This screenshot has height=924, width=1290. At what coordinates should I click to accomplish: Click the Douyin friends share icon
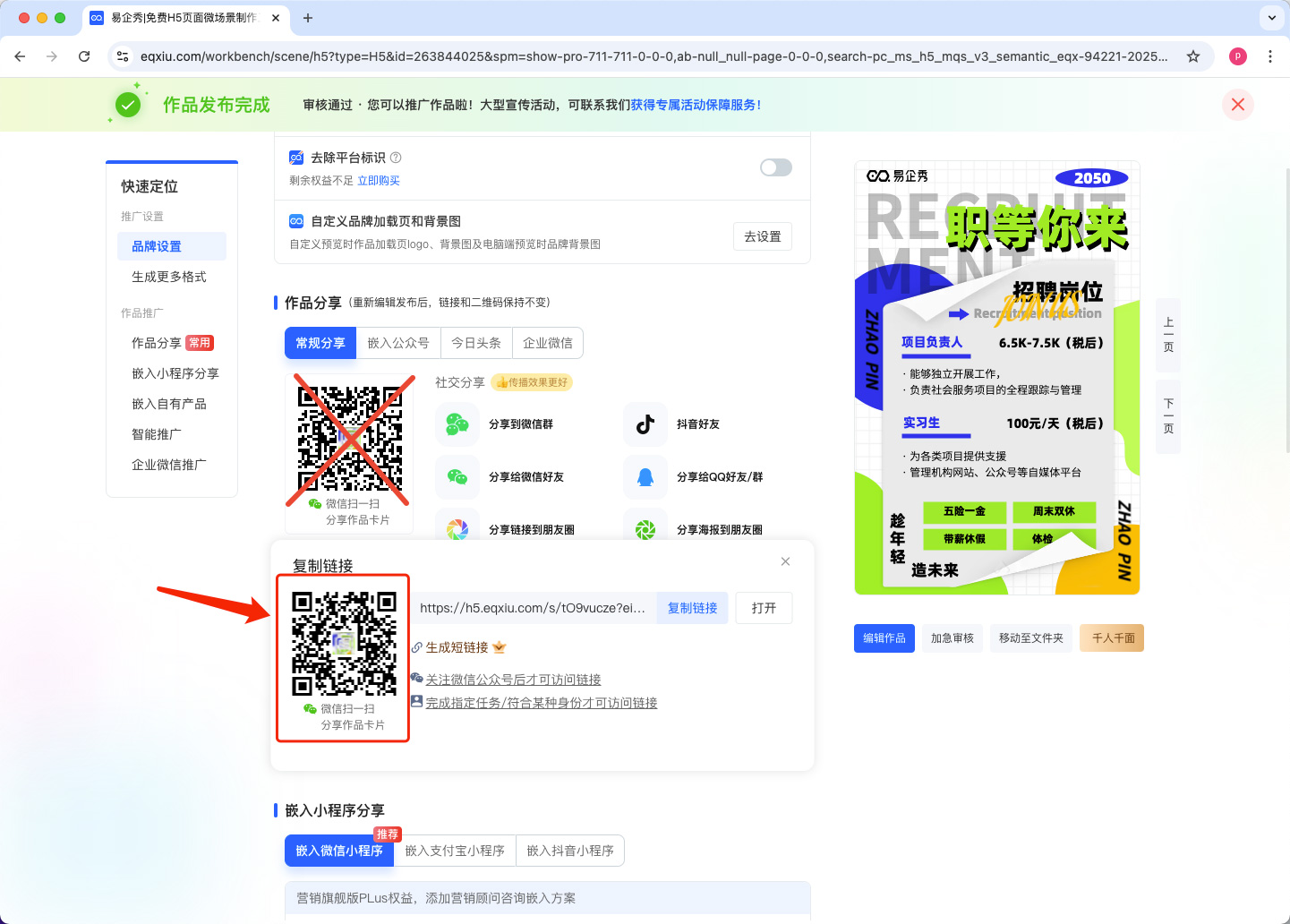tap(645, 424)
